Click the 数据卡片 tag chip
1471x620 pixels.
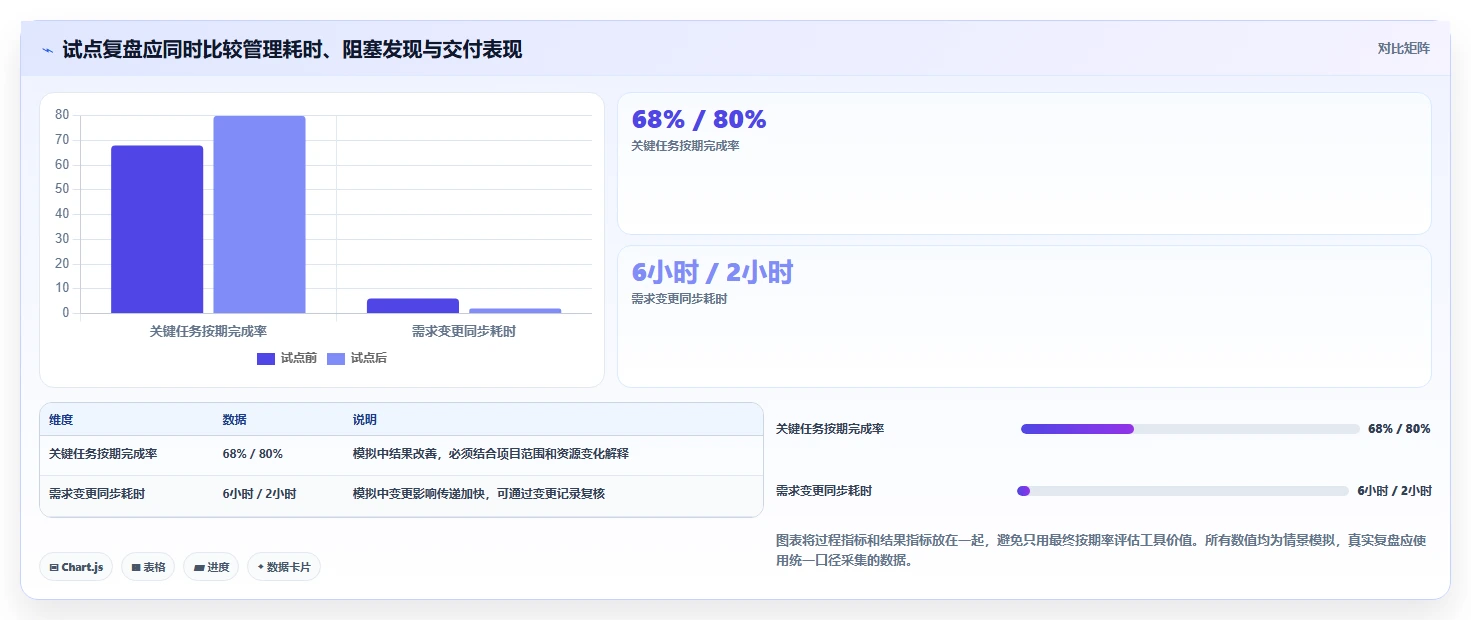click(x=284, y=567)
